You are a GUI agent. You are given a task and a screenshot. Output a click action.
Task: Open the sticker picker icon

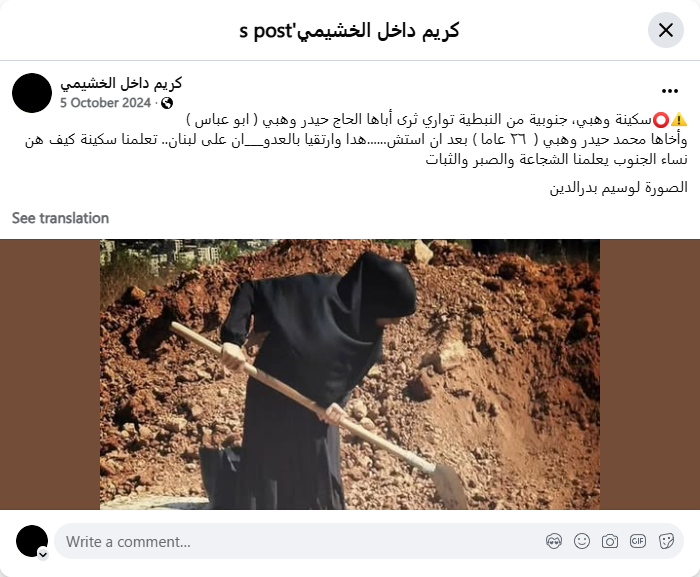666,541
